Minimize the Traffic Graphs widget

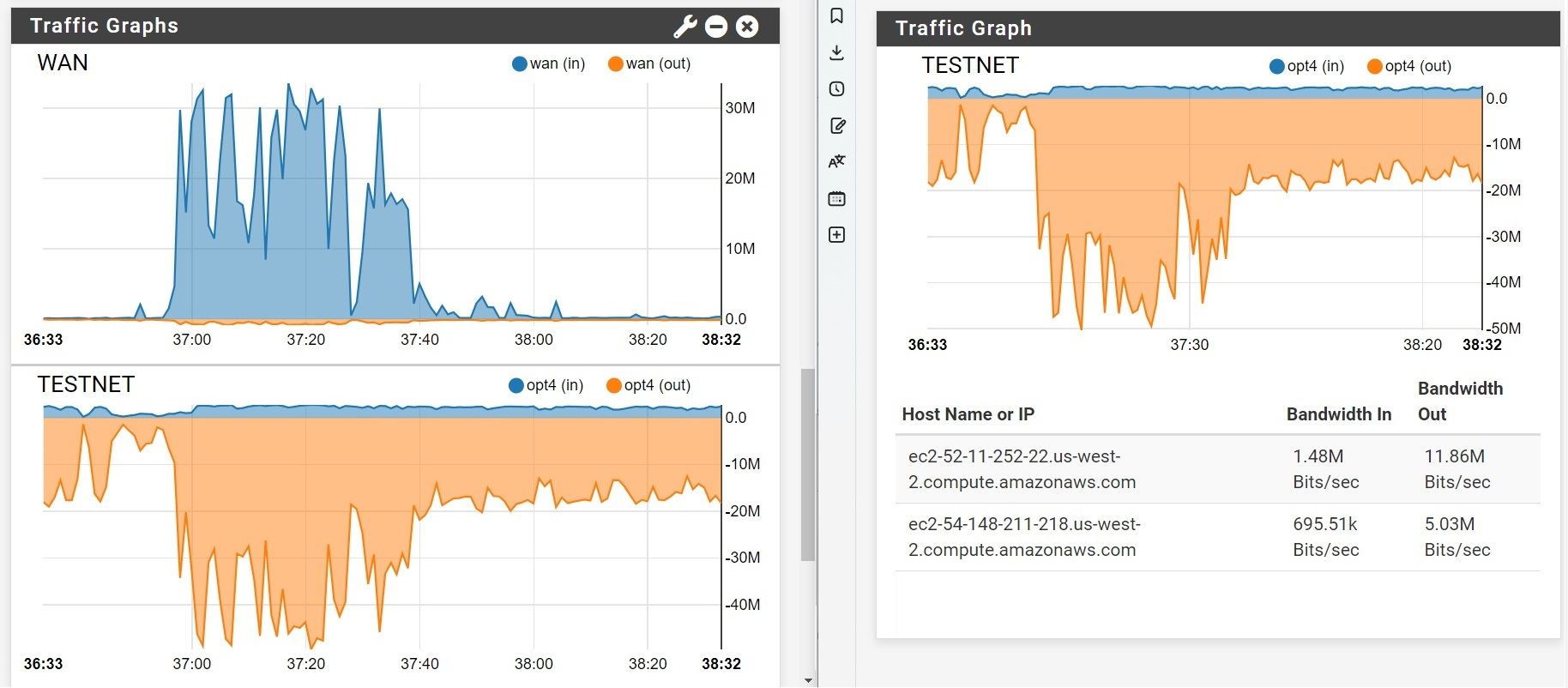[716, 27]
